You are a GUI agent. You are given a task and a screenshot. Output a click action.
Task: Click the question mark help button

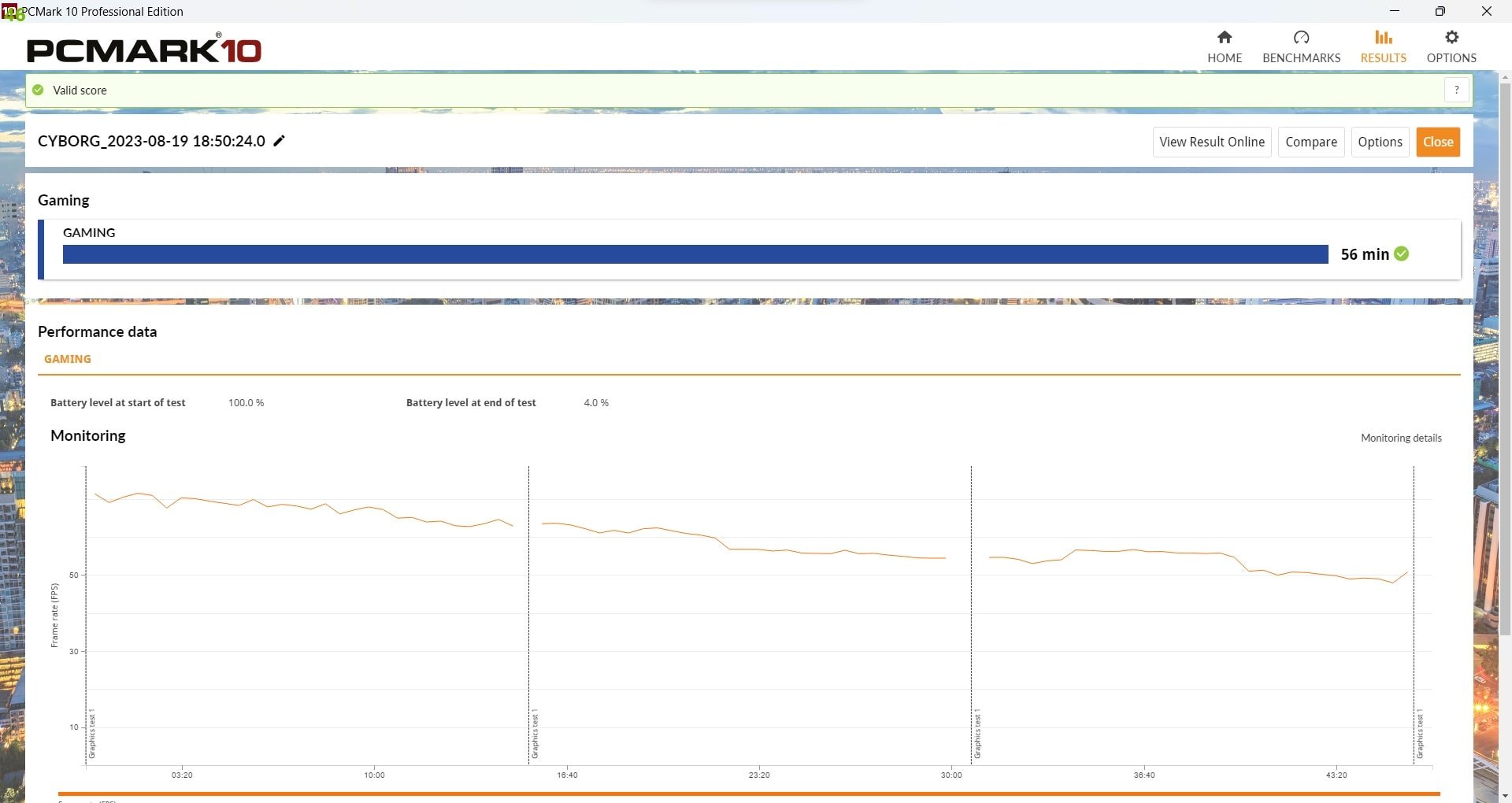(1457, 90)
